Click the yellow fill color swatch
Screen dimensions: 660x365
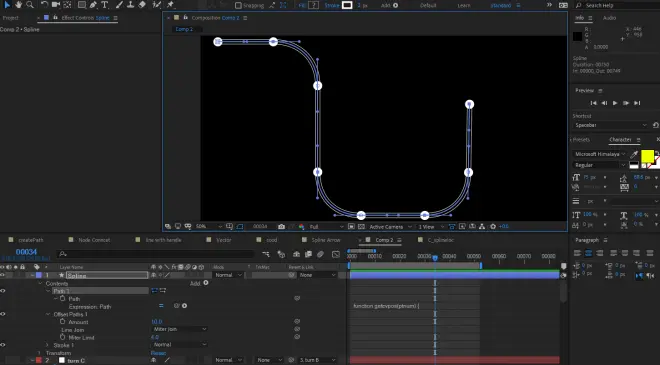click(x=647, y=156)
